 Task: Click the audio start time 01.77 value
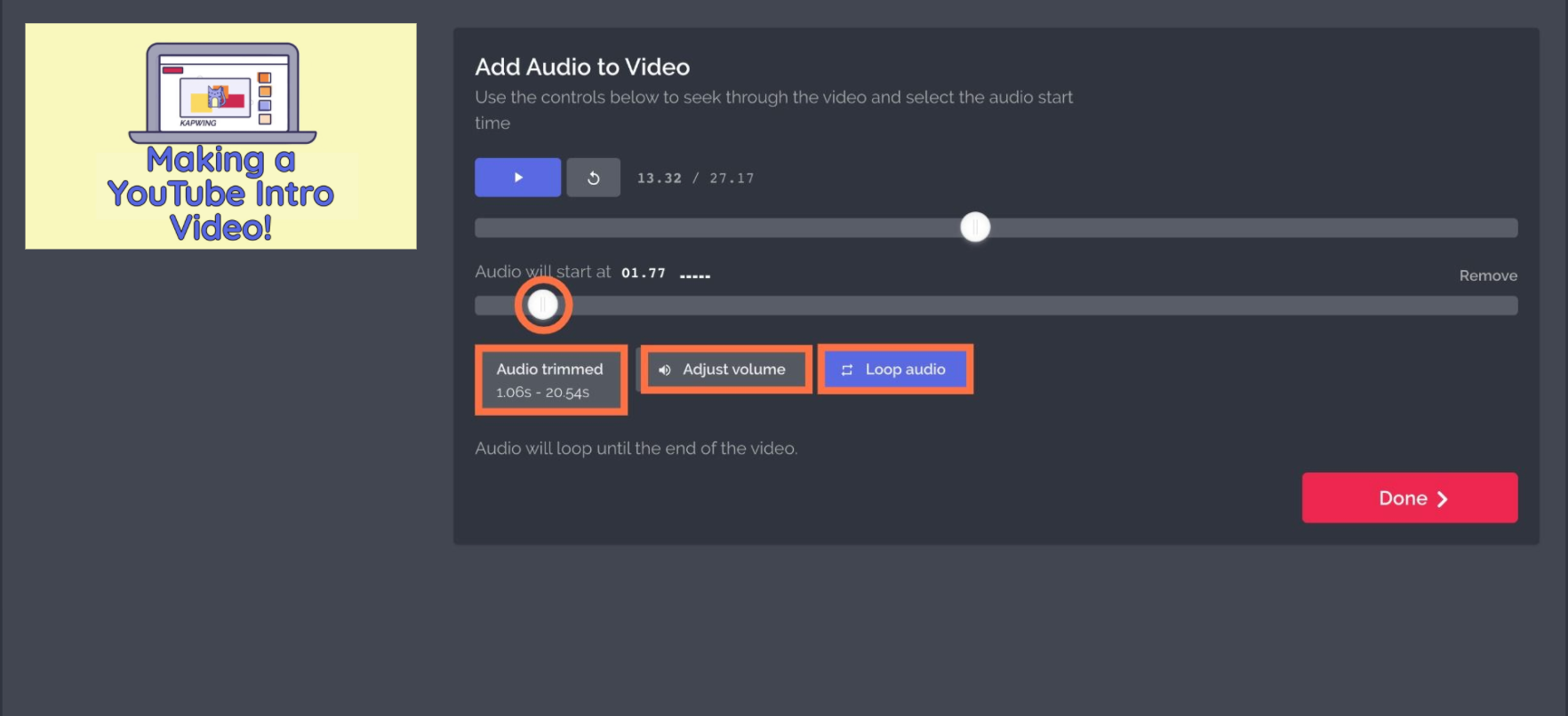643,273
